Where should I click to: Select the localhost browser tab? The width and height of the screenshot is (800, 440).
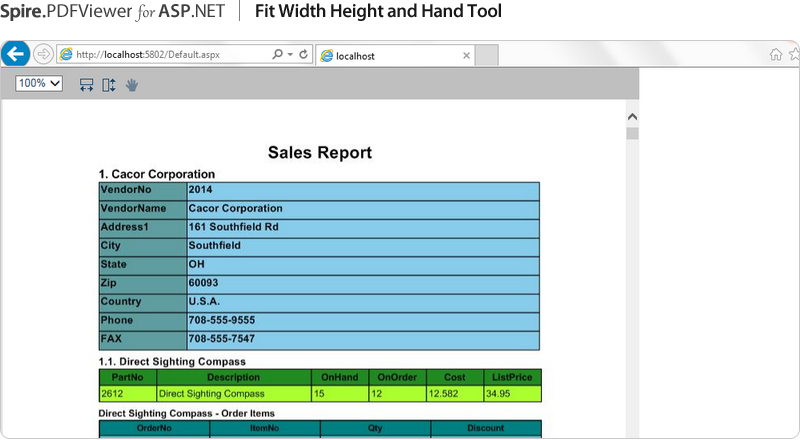tap(395, 56)
